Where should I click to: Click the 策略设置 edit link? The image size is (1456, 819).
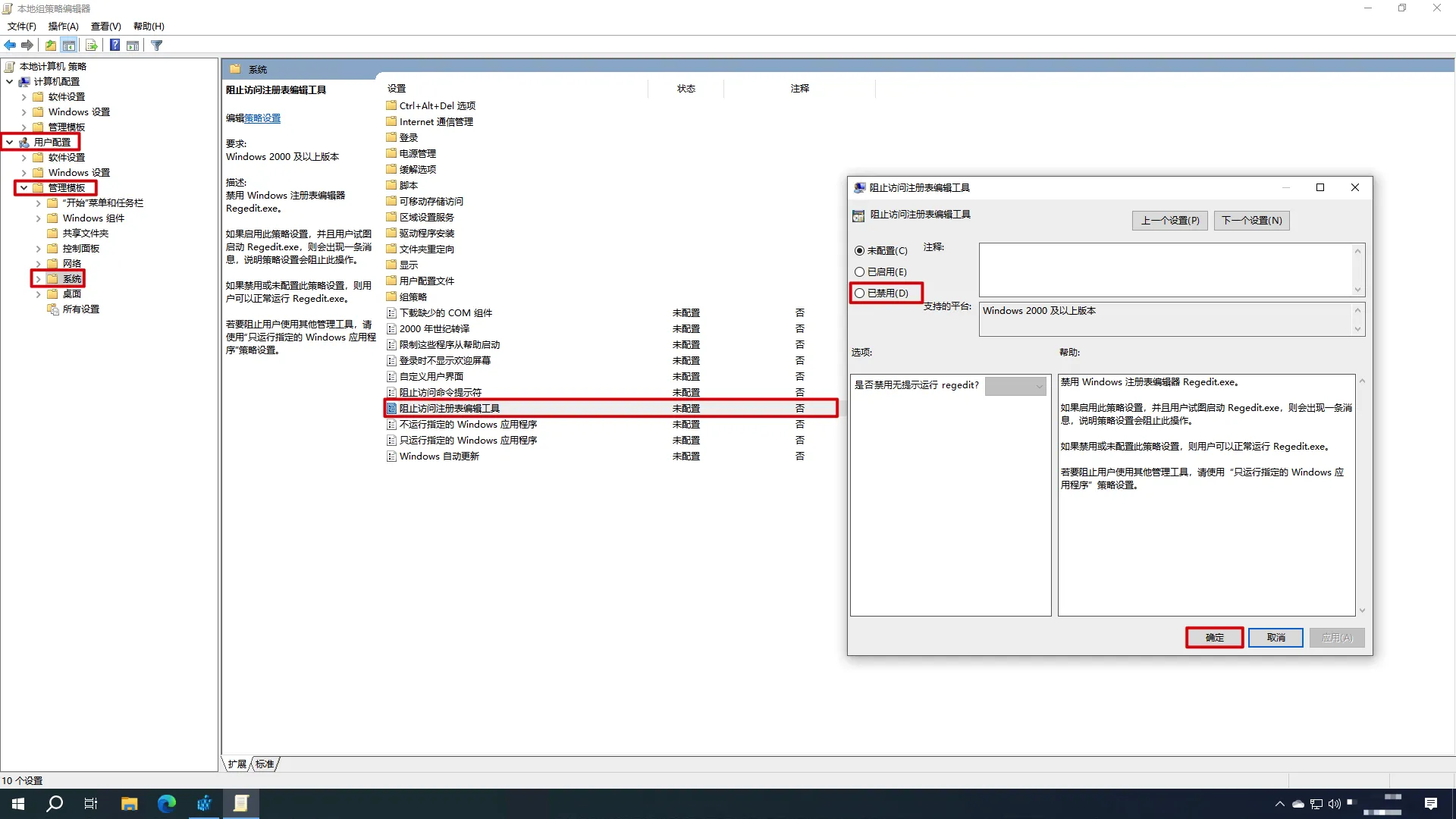click(x=262, y=118)
